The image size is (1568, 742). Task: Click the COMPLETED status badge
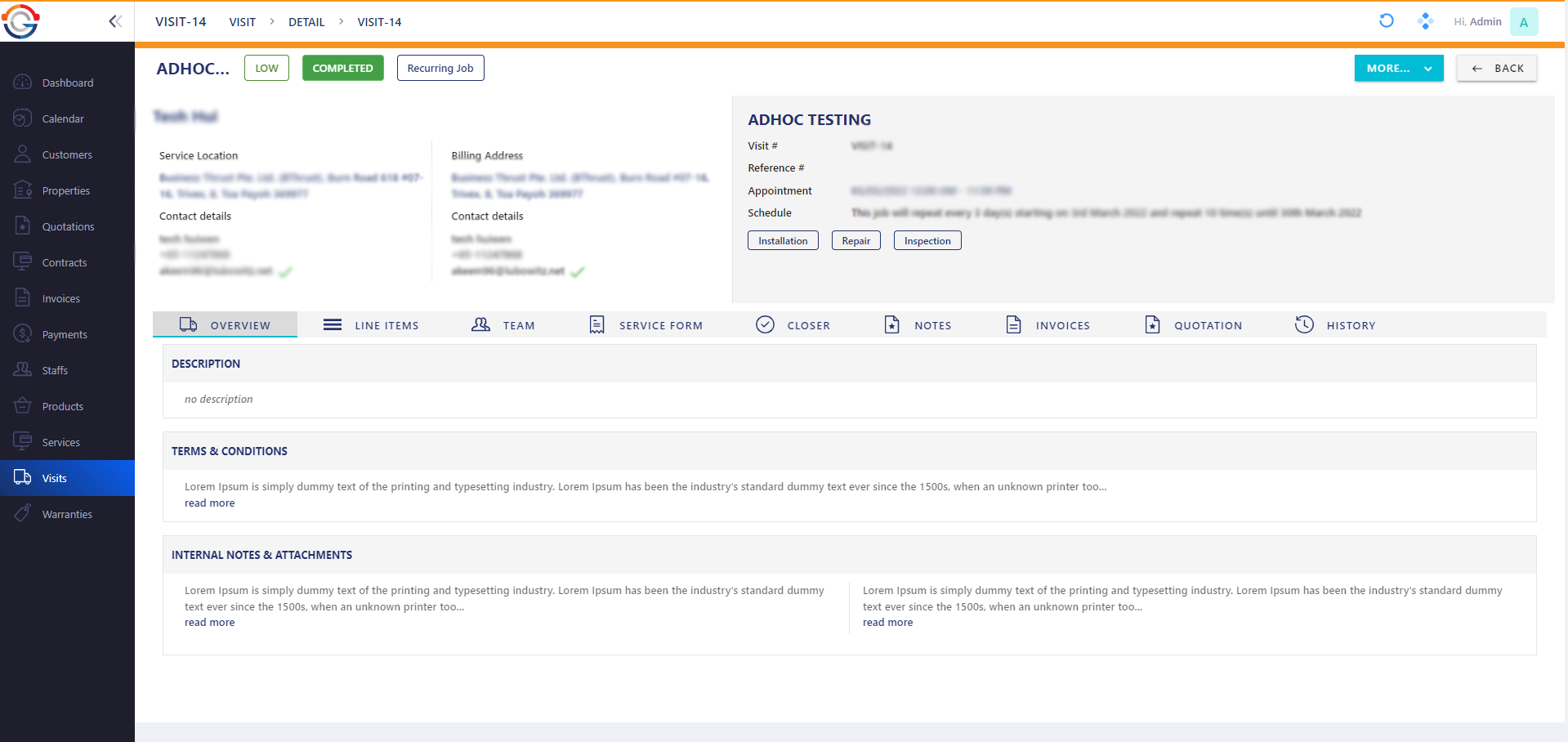(342, 69)
